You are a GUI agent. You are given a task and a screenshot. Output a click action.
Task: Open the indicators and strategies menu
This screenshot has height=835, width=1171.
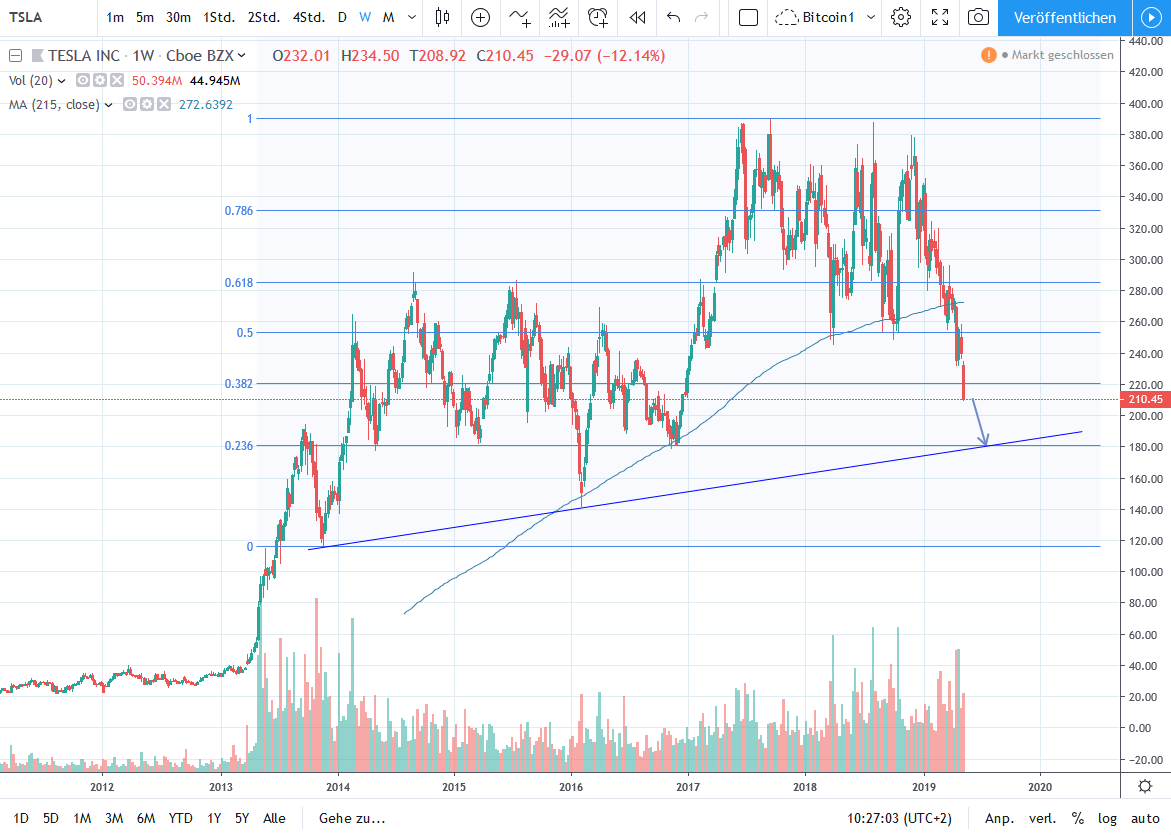520,17
